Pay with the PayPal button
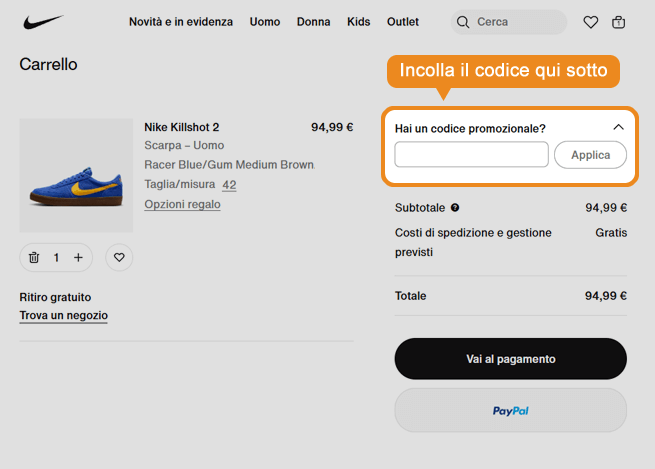The height and width of the screenshot is (469, 655). point(510,410)
